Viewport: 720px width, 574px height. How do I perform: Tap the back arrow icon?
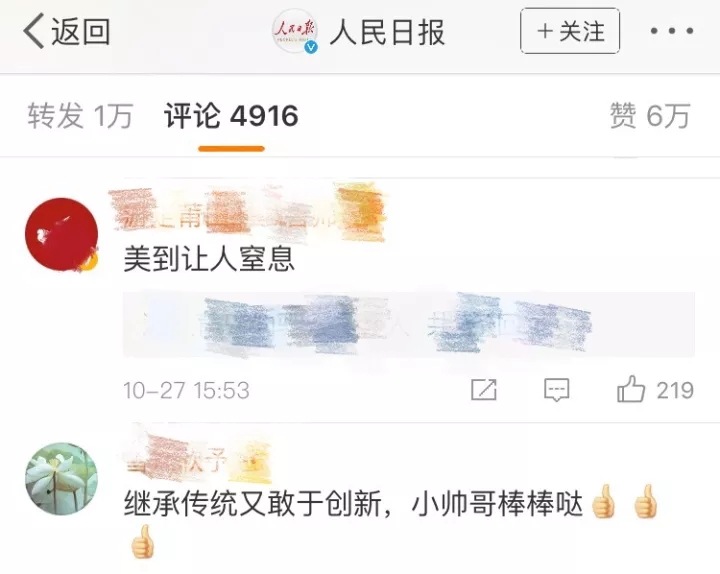click(x=34, y=31)
